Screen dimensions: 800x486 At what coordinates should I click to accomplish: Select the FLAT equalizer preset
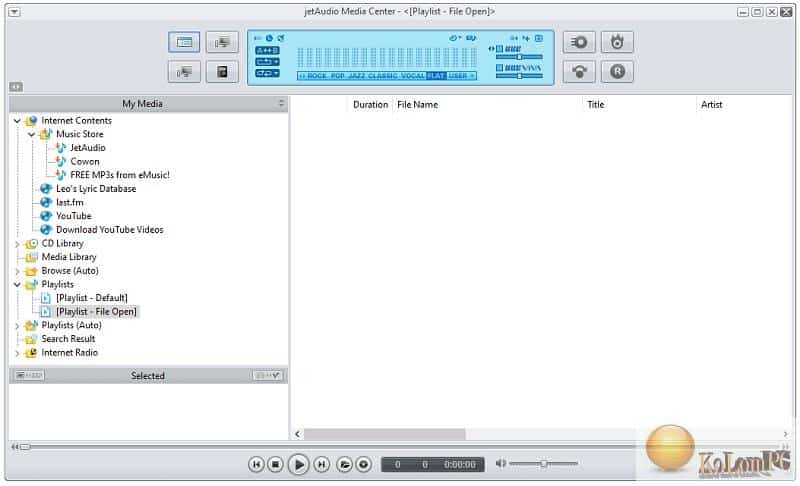click(x=436, y=75)
